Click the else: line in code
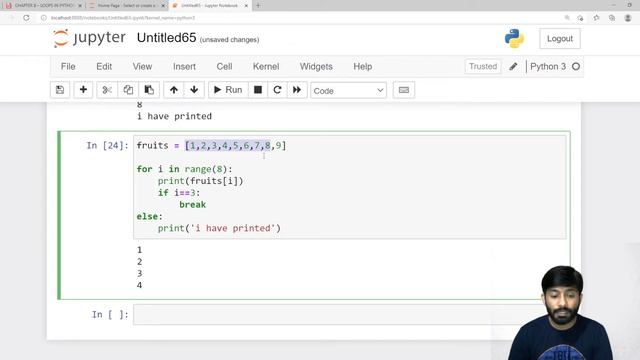This screenshot has height=360, width=640. click(x=150, y=216)
